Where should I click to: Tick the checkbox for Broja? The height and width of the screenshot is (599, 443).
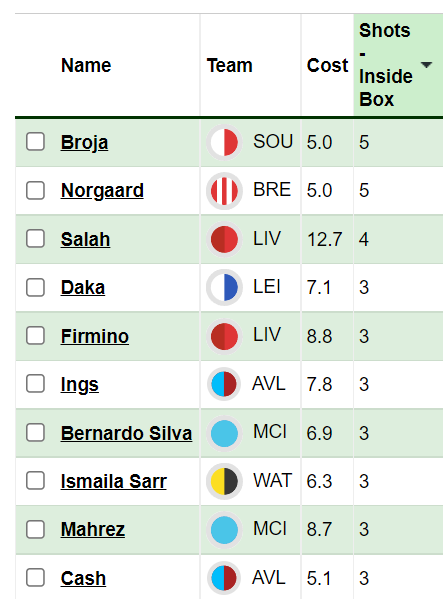pyautogui.click(x=36, y=142)
